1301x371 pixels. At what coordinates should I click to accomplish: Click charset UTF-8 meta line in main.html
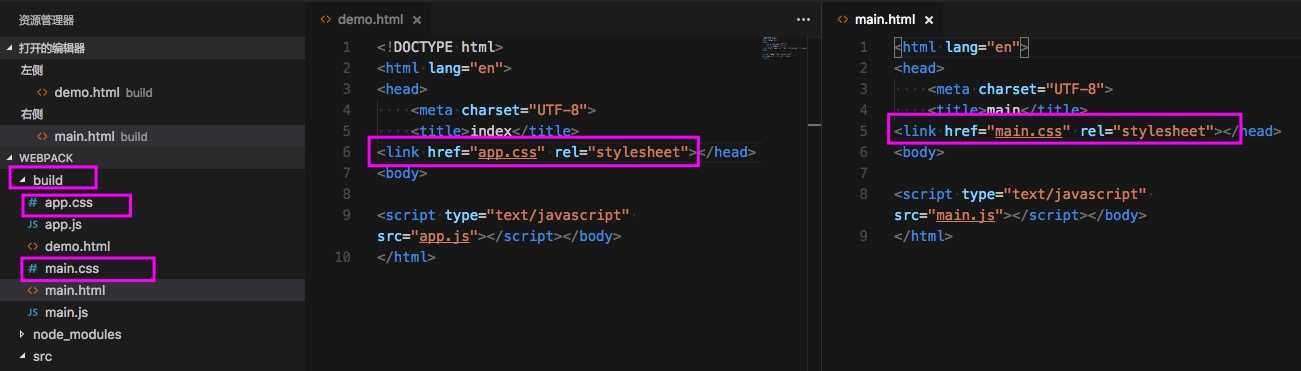[1020, 89]
